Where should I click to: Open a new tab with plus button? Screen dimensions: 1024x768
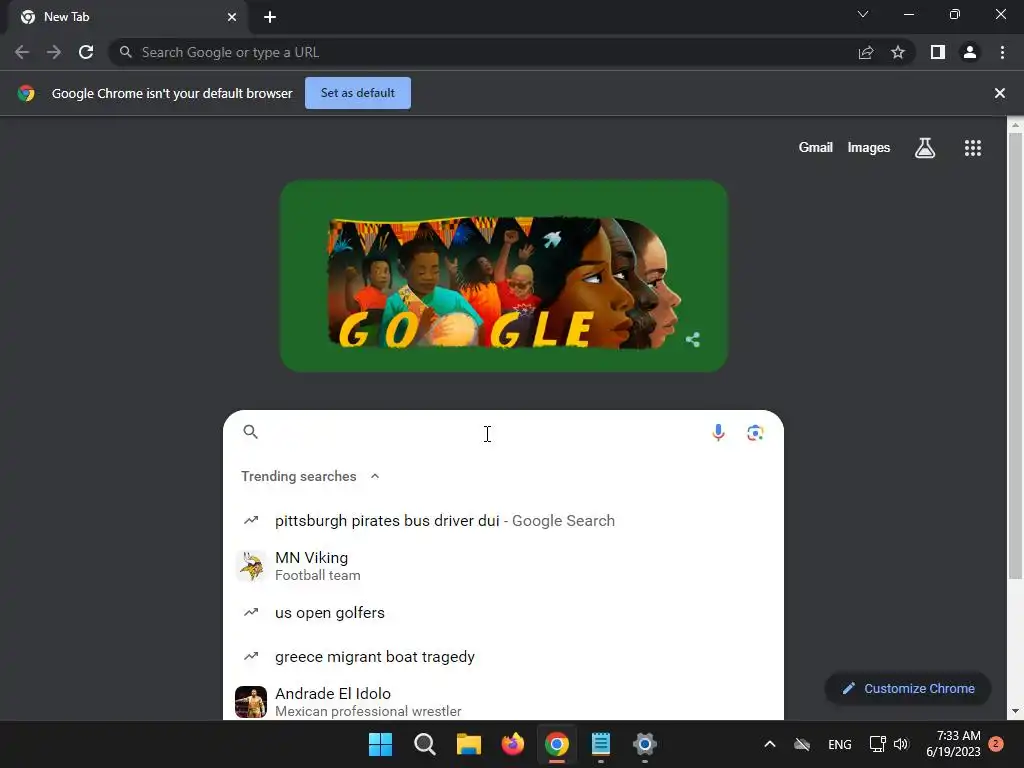(x=270, y=17)
